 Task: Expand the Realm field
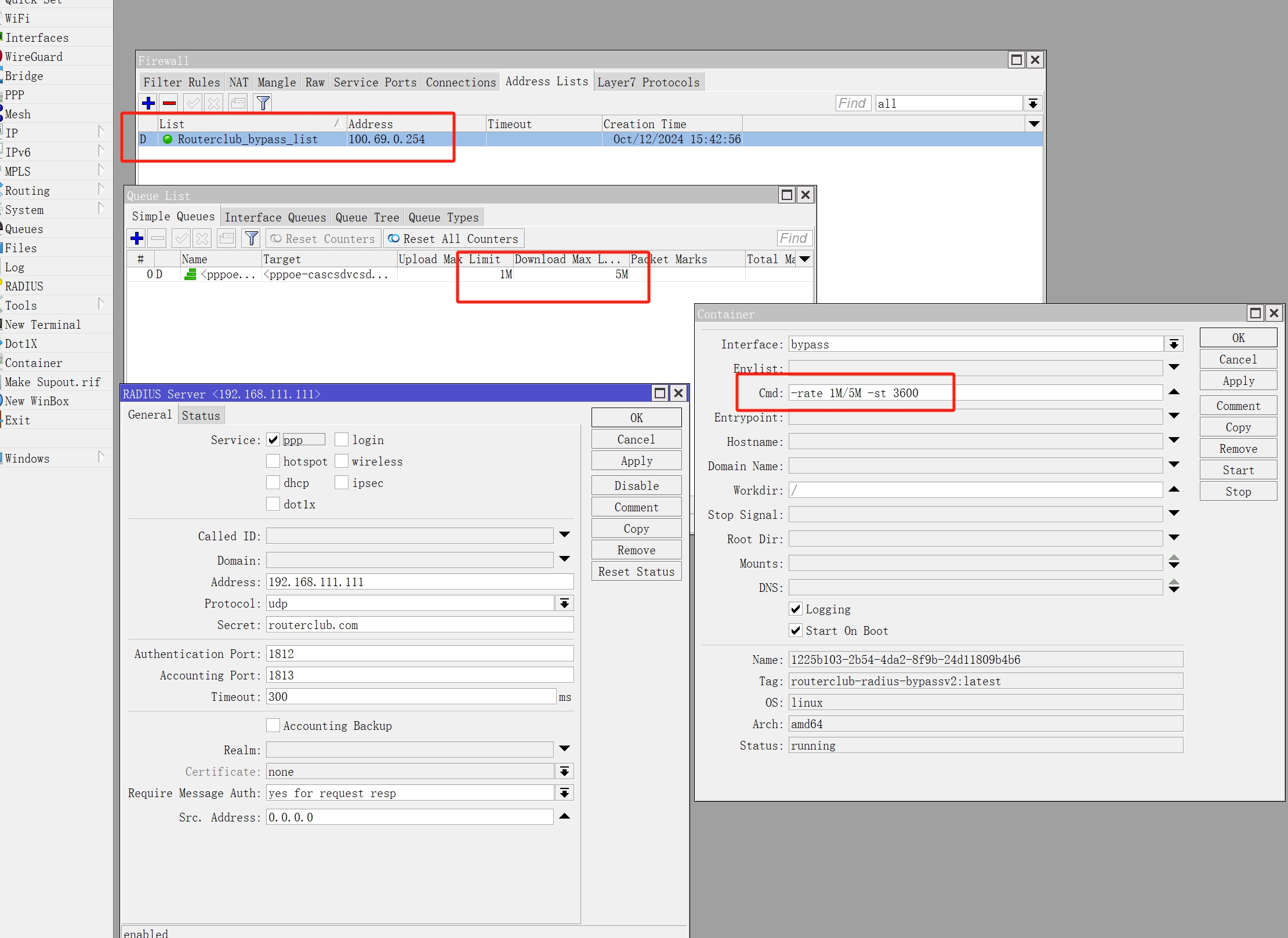[565, 748]
